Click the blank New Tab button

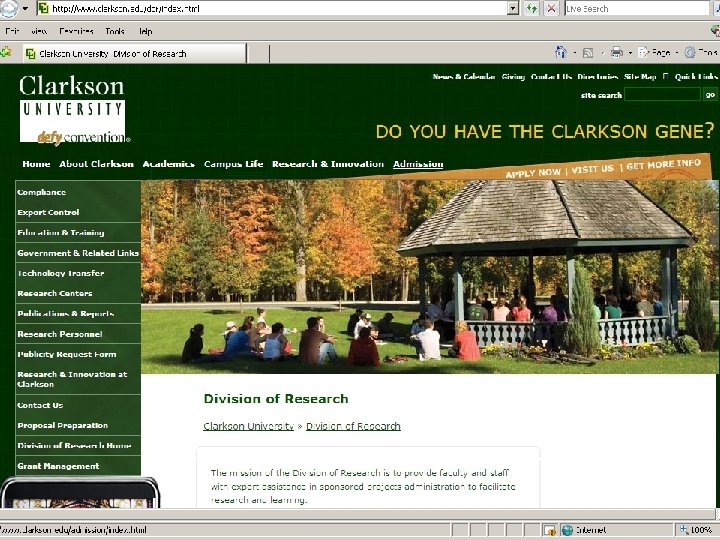(259, 54)
